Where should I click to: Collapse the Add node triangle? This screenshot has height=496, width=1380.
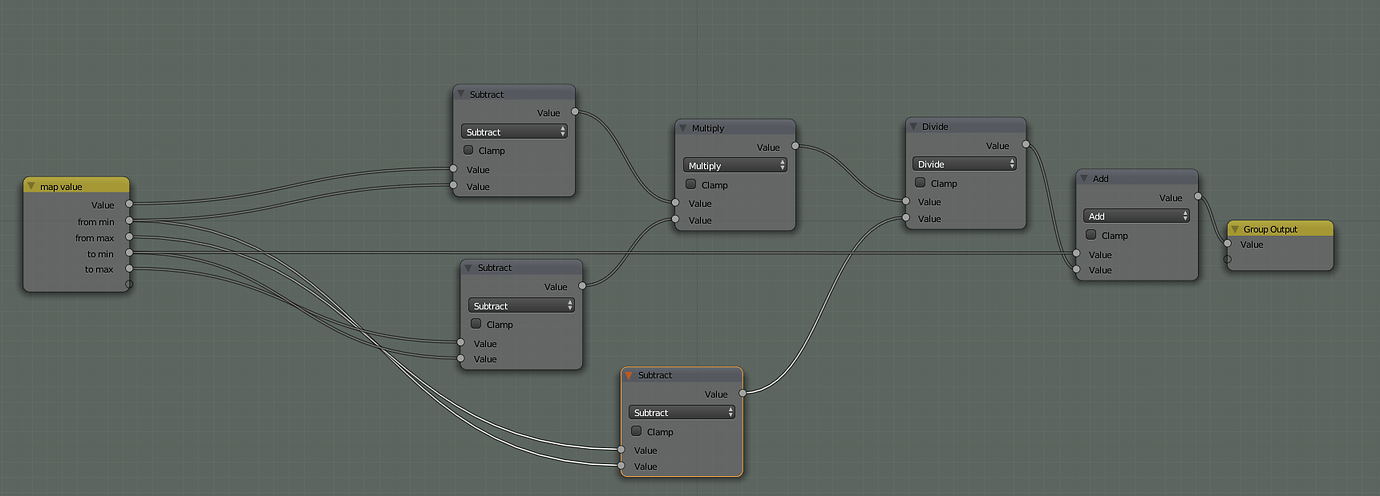(x=1085, y=178)
